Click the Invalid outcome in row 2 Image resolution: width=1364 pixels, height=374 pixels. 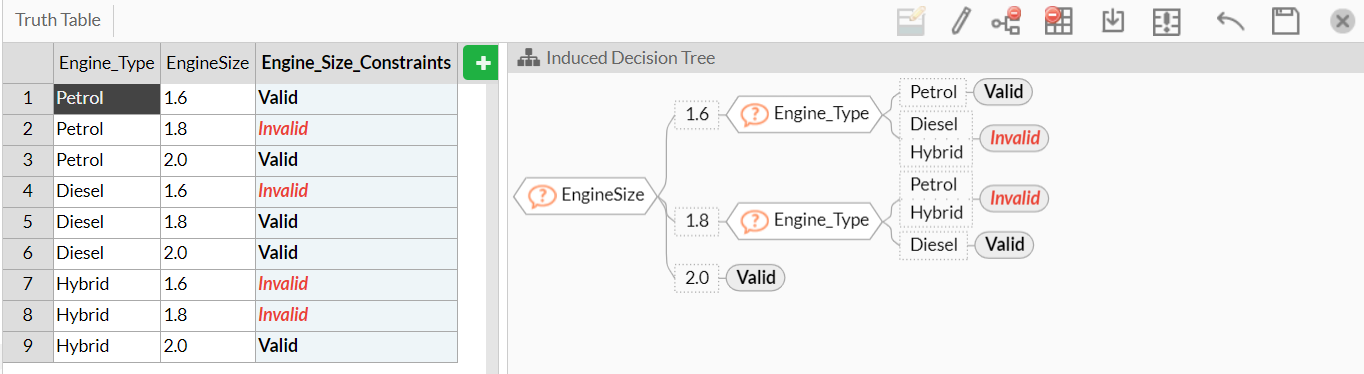pos(283,129)
